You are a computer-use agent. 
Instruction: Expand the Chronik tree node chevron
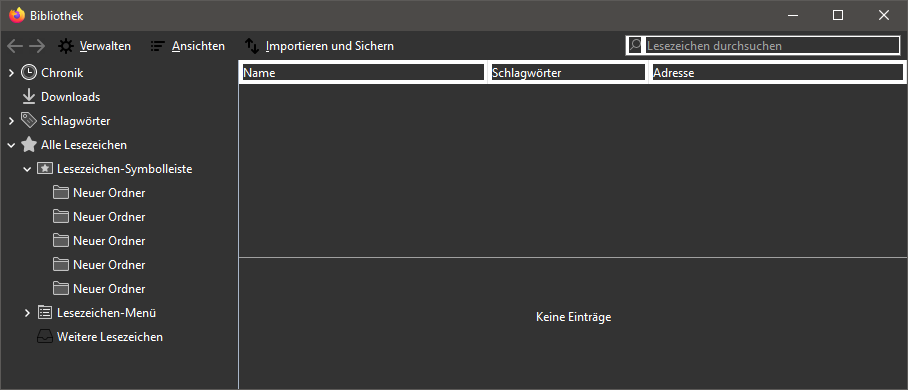[11, 73]
